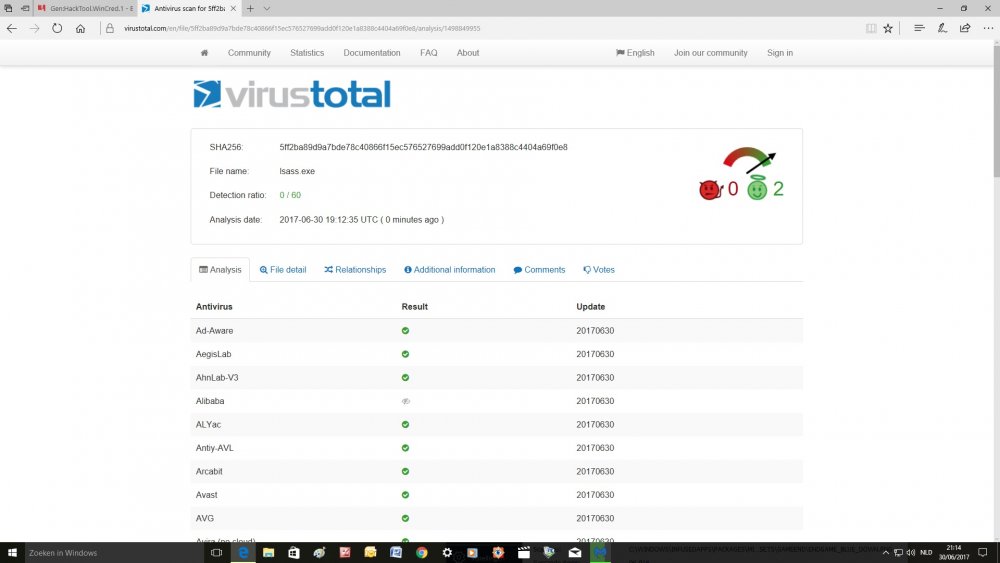Image resolution: width=1000 pixels, height=563 pixels.
Task: Open Edge Hub icon
Action: pyautogui.click(x=919, y=28)
